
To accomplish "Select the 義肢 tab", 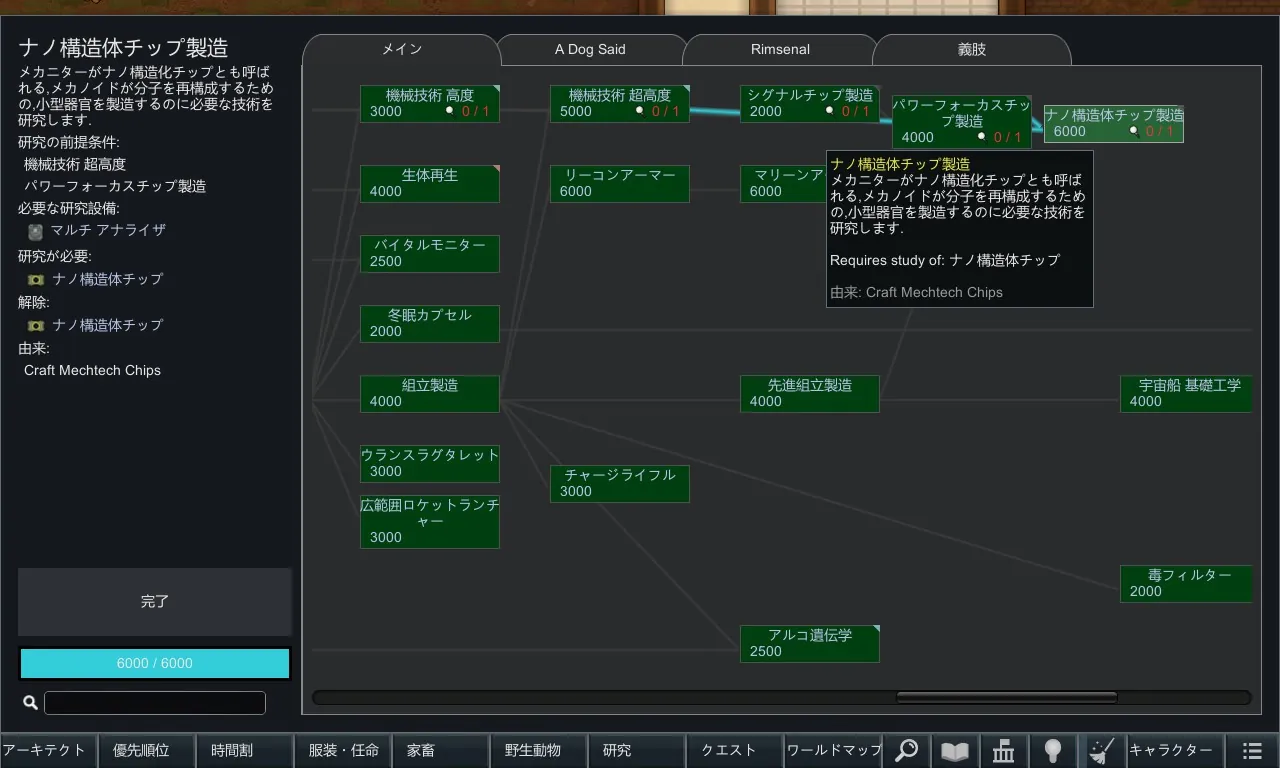I will coord(971,49).
